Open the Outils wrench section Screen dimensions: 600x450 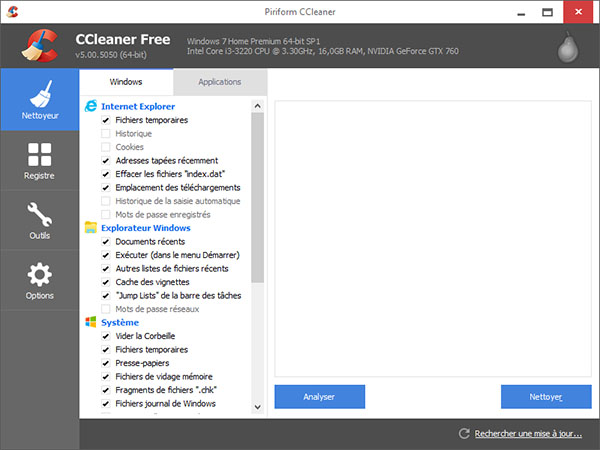39,221
